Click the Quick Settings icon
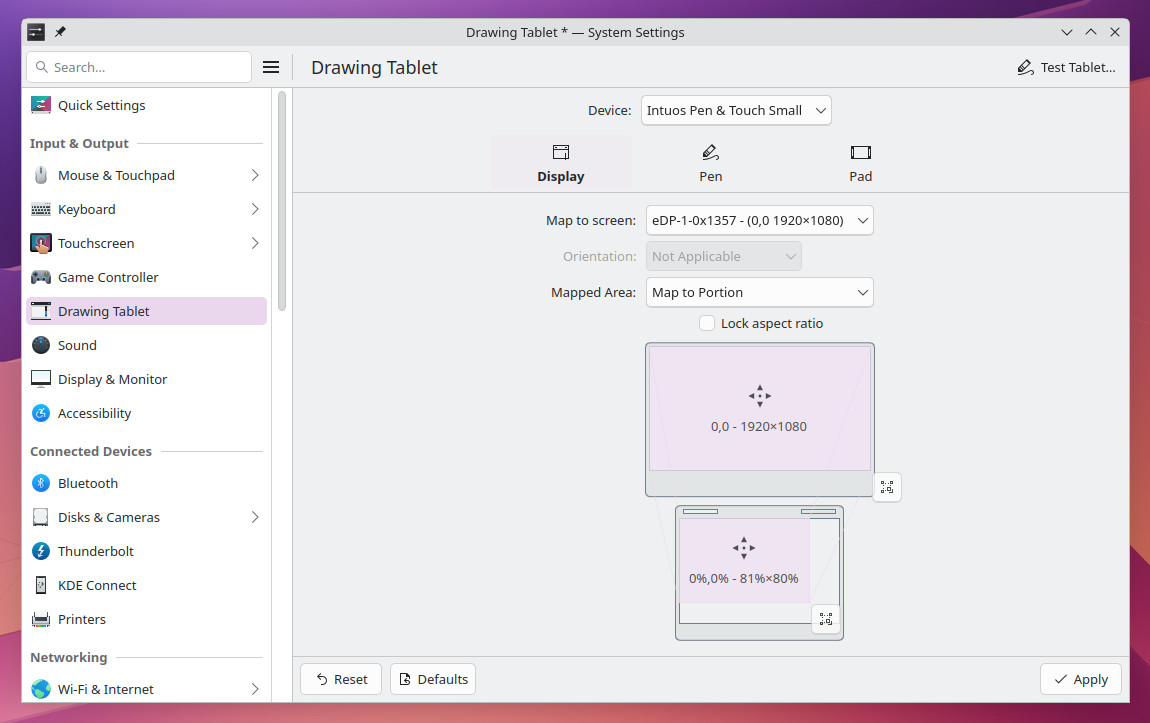 41,105
